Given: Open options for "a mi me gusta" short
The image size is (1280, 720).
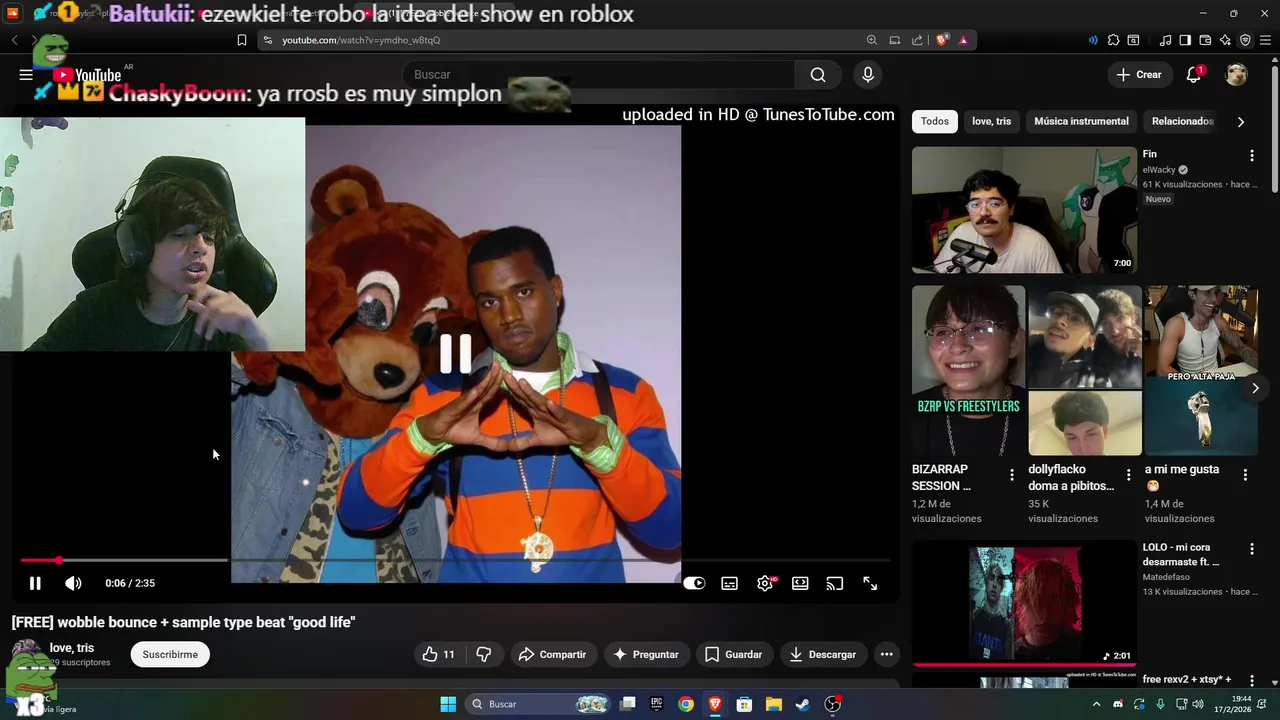Looking at the screenshot, I should tap(1245, 475).
